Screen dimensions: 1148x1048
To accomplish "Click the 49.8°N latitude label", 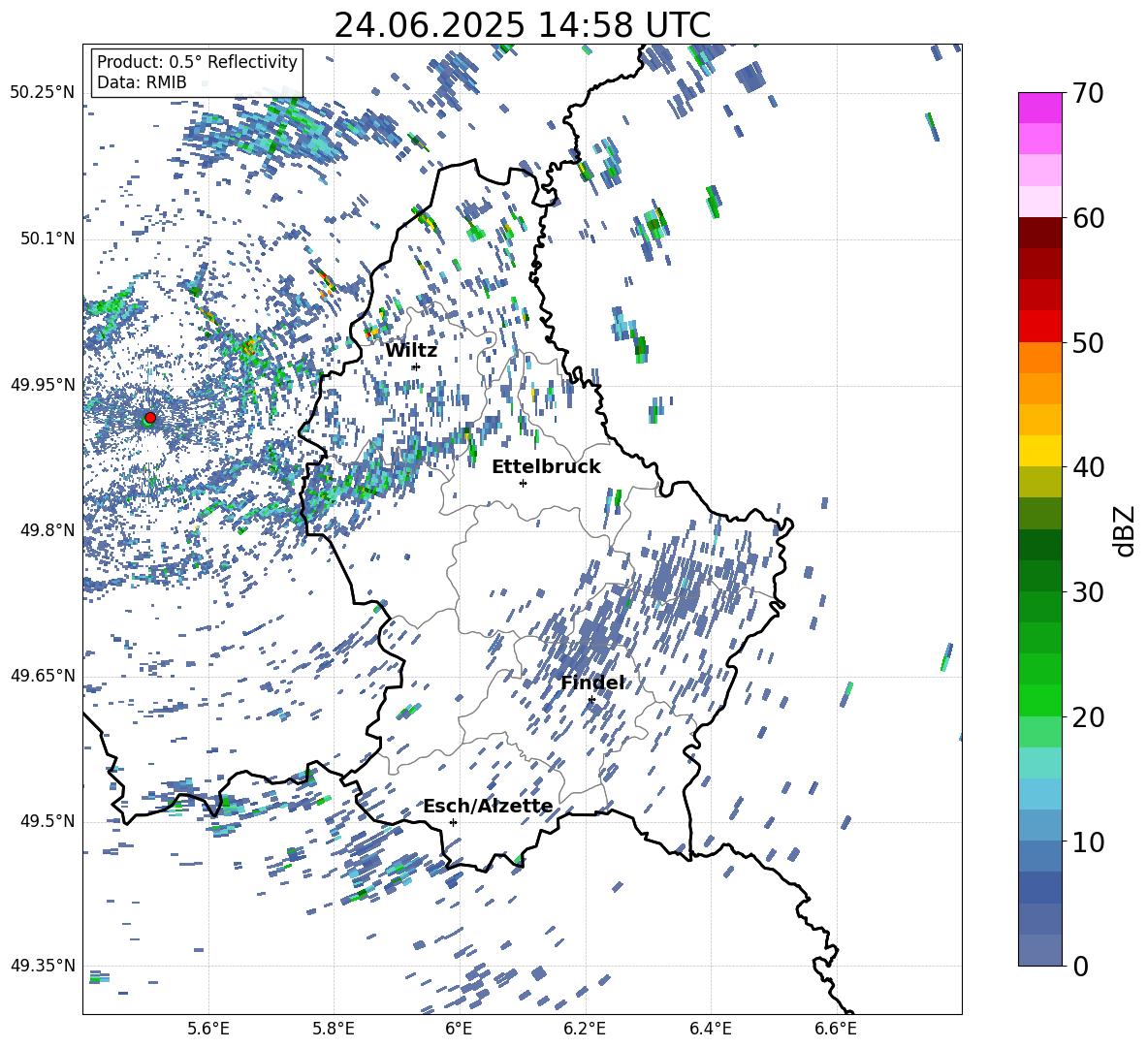I will (x=47, y=530).
